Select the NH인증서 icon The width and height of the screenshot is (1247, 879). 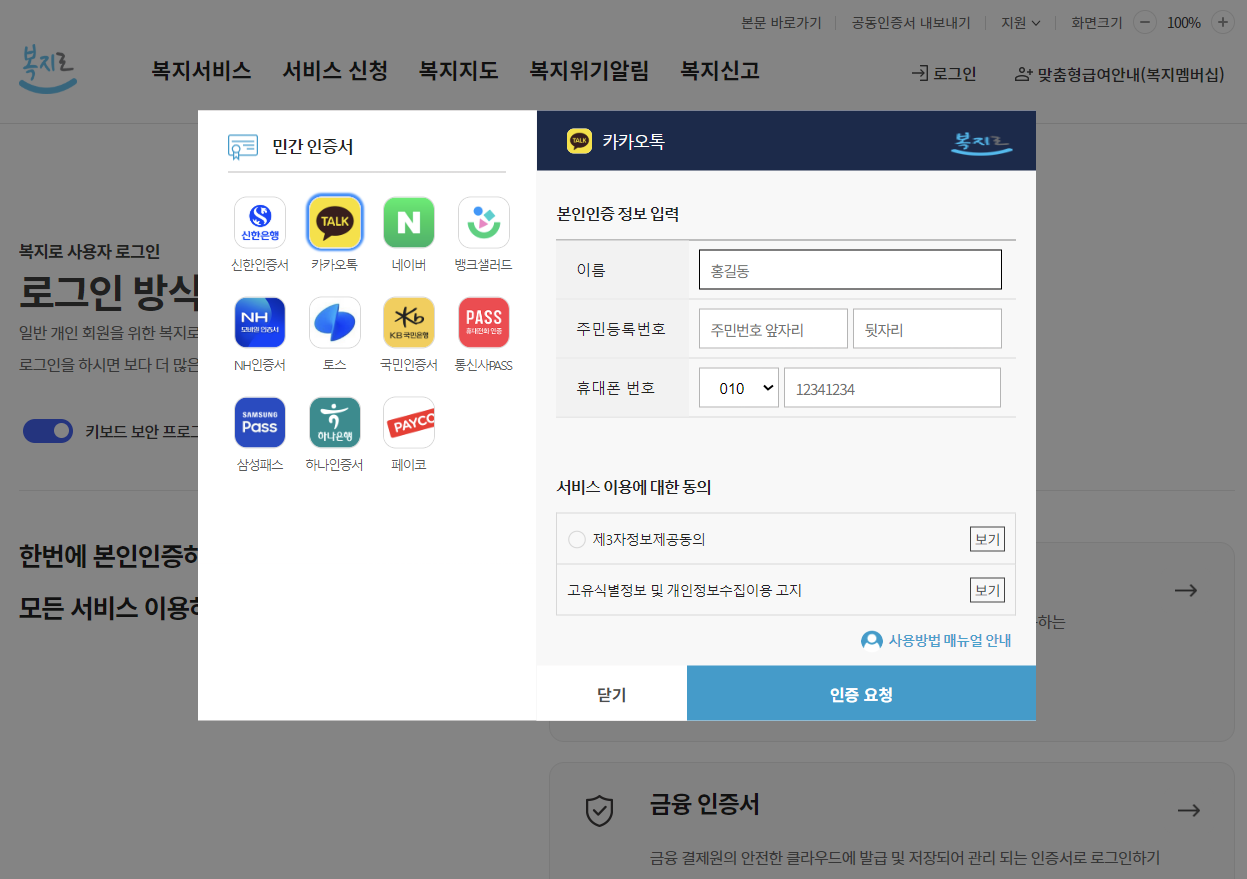pyautogui.click(x=260, y=322)
